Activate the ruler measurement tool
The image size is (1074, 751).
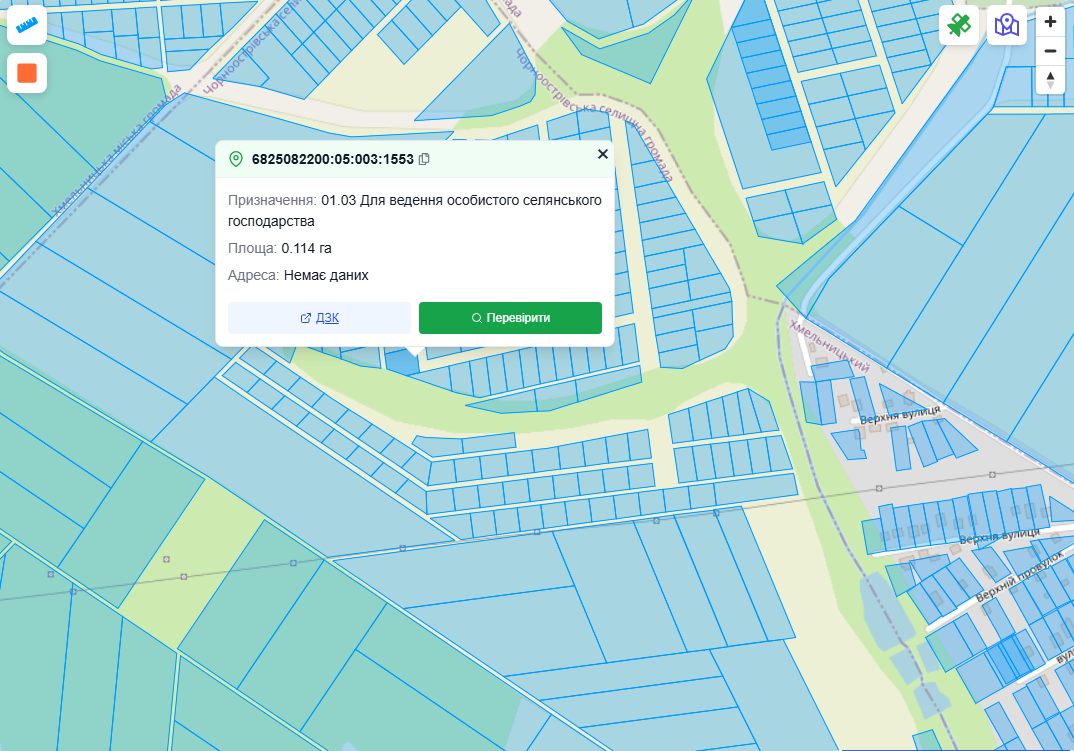coord(27,25)
